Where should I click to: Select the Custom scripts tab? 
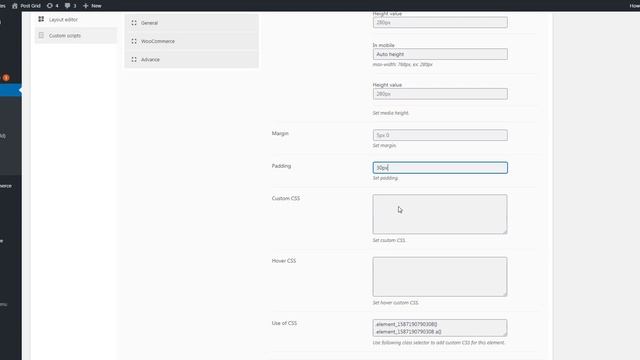pos(76,36)
